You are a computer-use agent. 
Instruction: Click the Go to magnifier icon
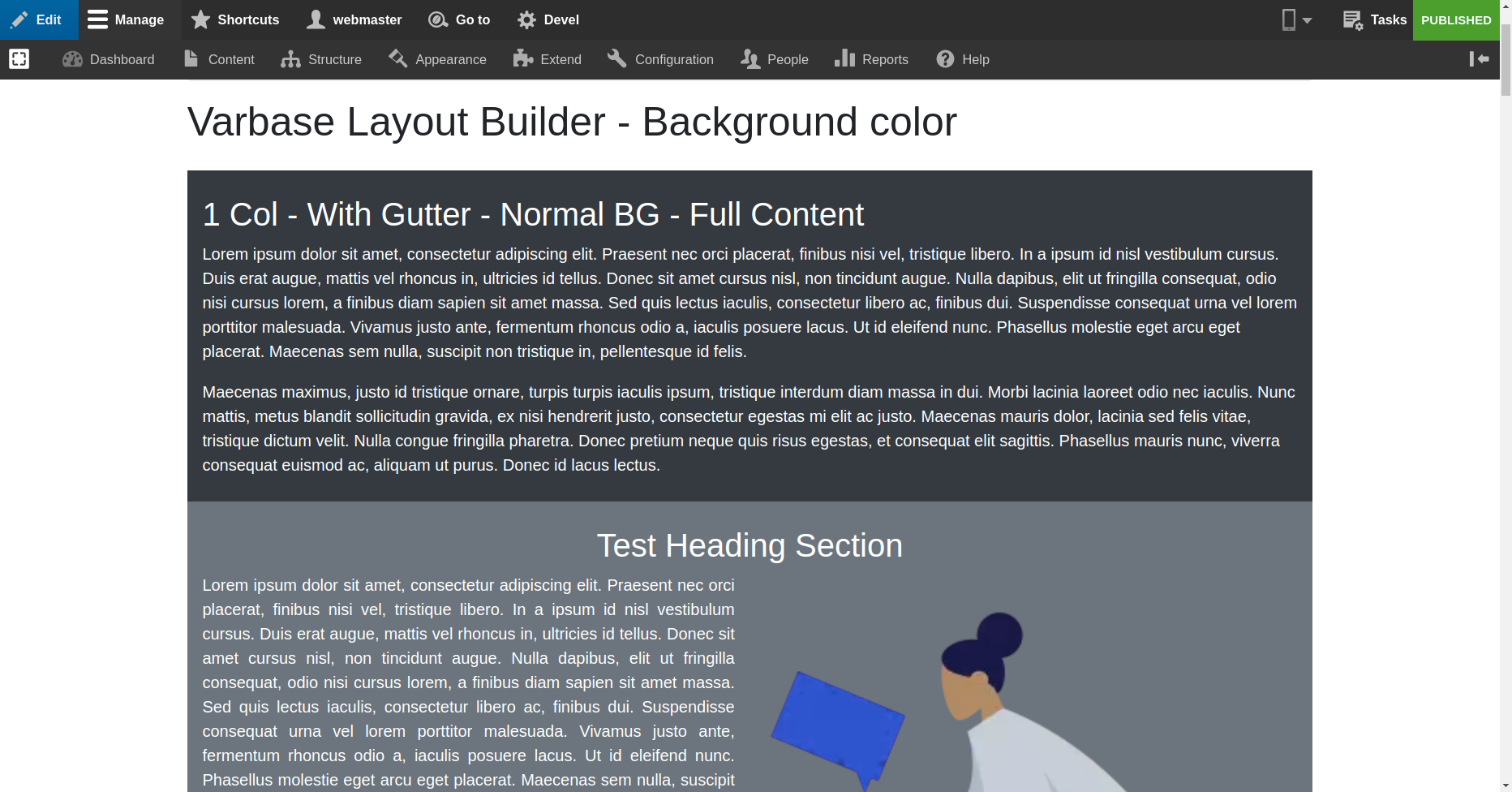(x=438, y=19)
